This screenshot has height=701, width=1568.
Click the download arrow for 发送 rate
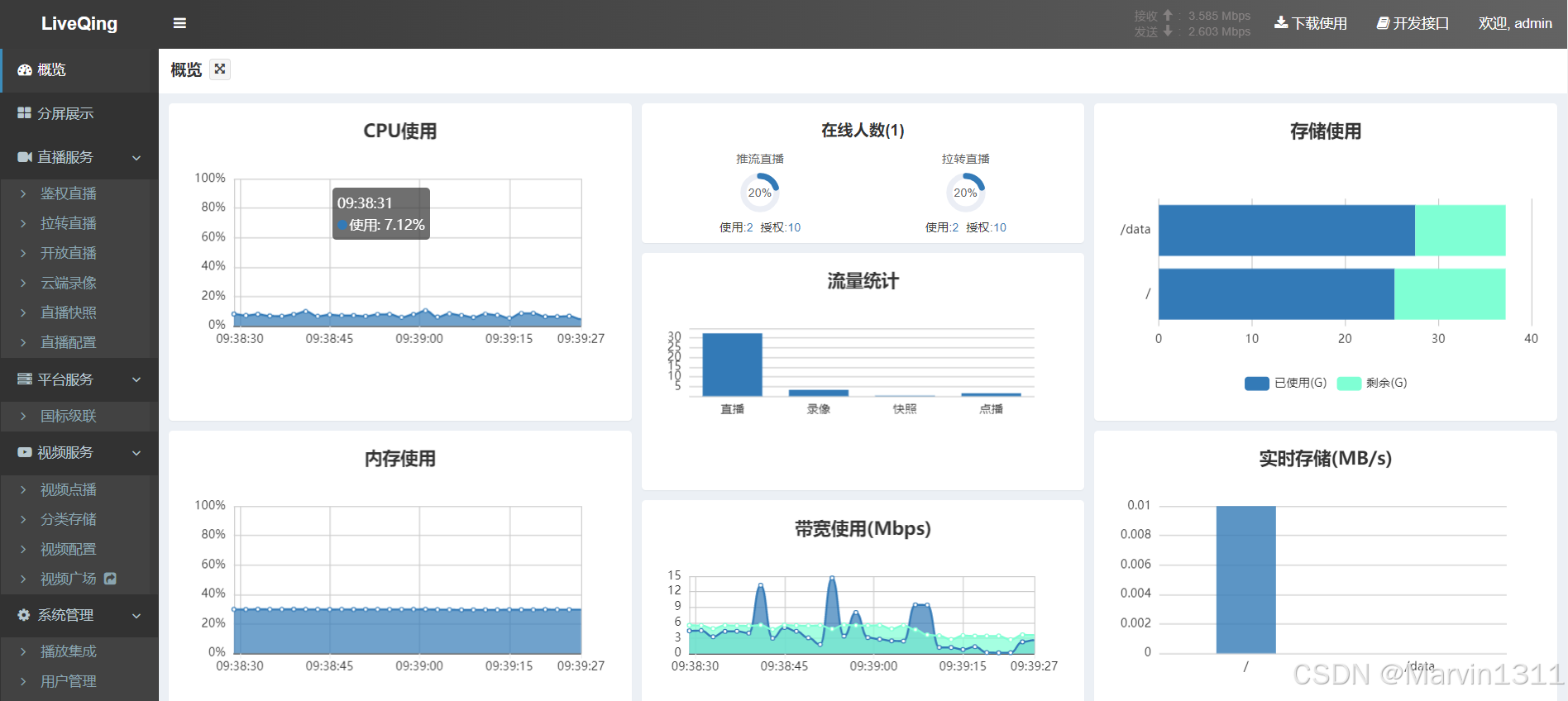tap(1168, 31)
